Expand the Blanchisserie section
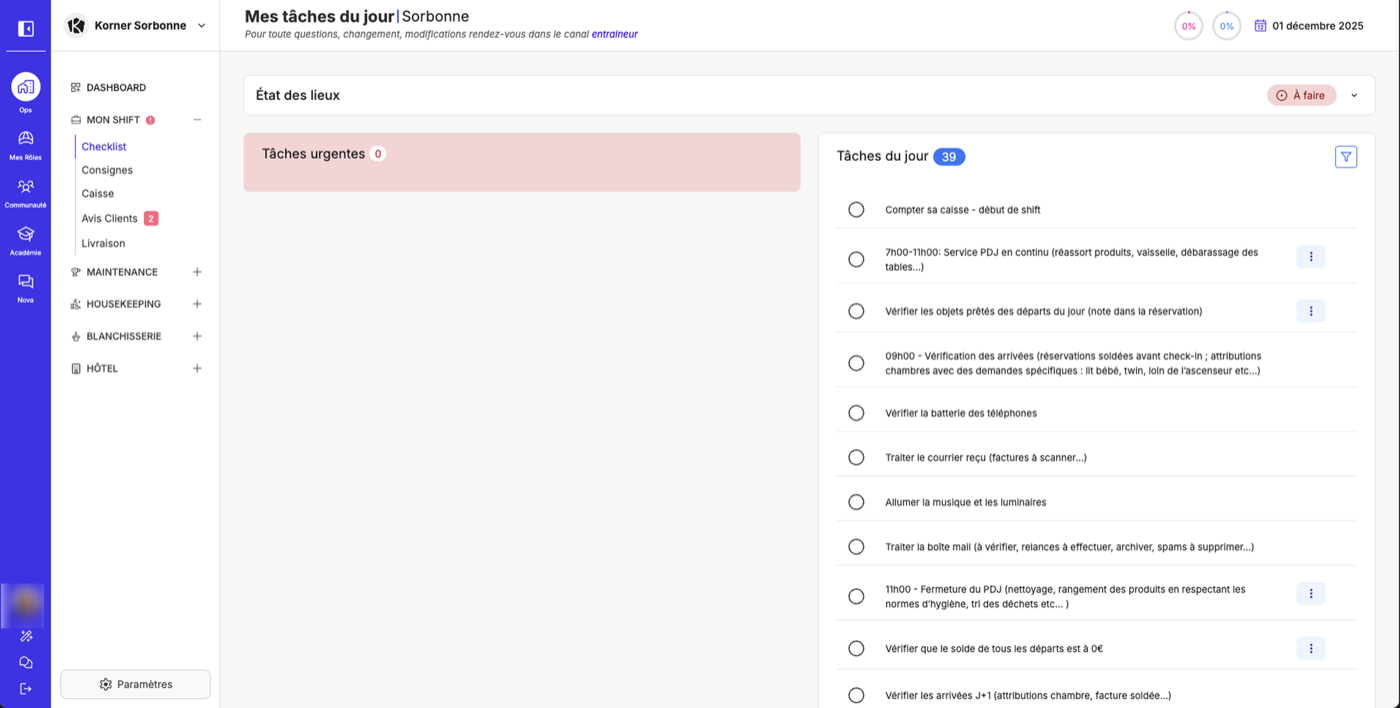Screen dimensions: 1400x708 [197, 336]
